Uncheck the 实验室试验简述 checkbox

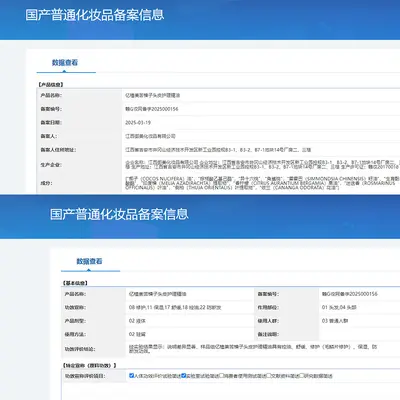point(183,375)
